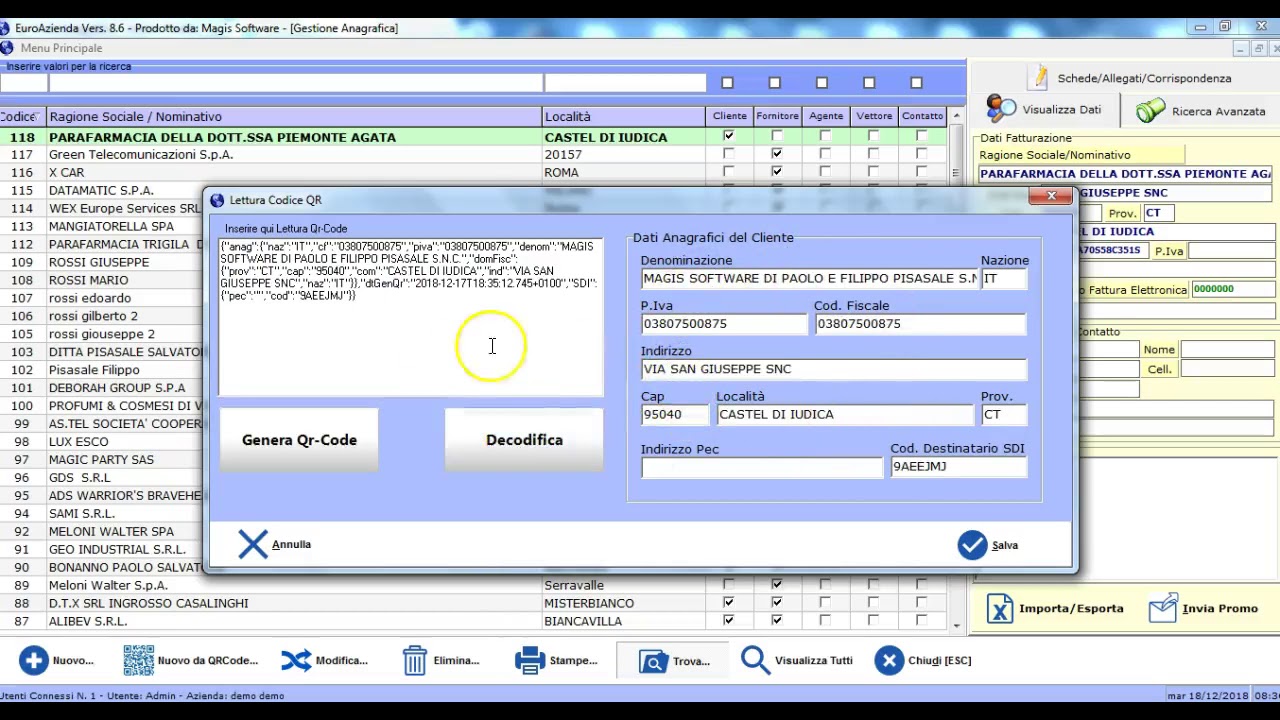
Task: Click the Nazione field
Action: 1004,279
